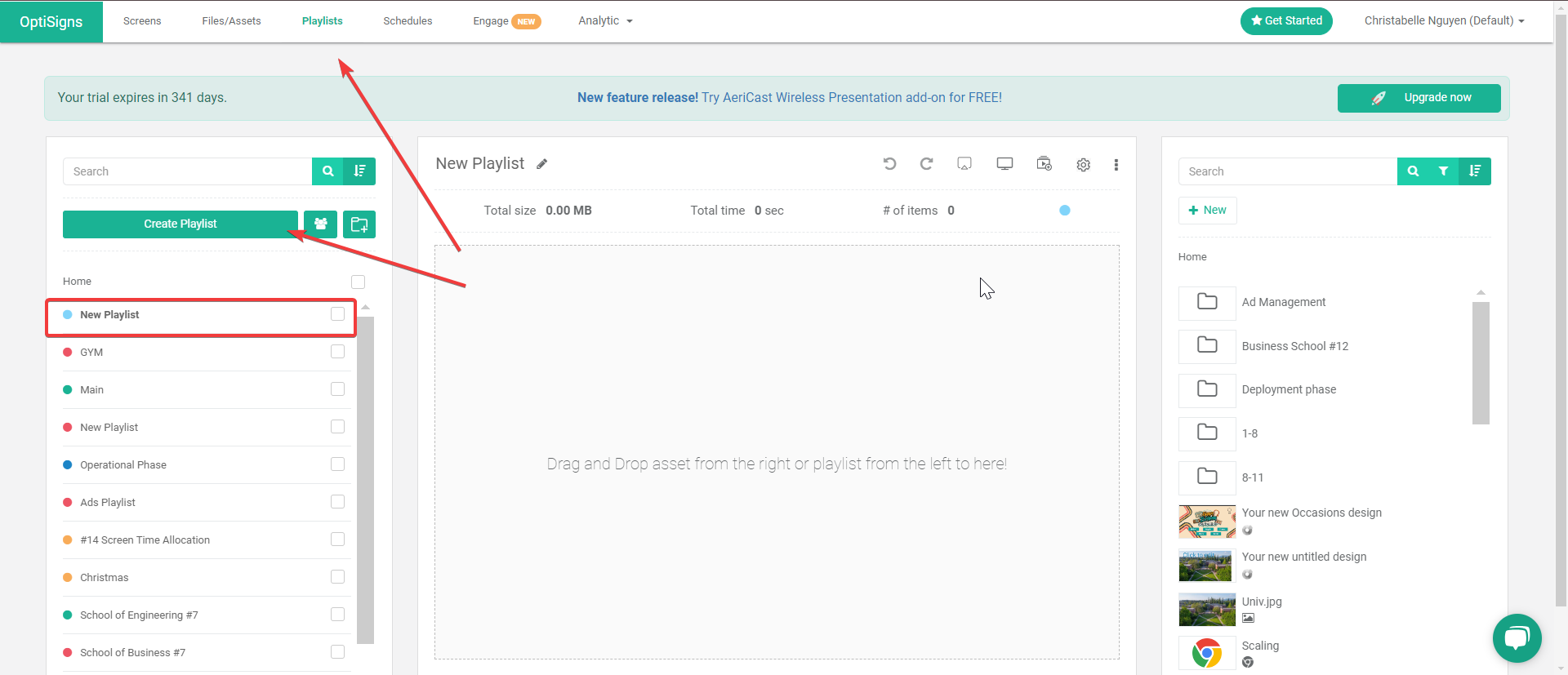This screenshot has width=1568, height=675.
Task: Click the + New asset button
Action: (x=1207, y=211)
